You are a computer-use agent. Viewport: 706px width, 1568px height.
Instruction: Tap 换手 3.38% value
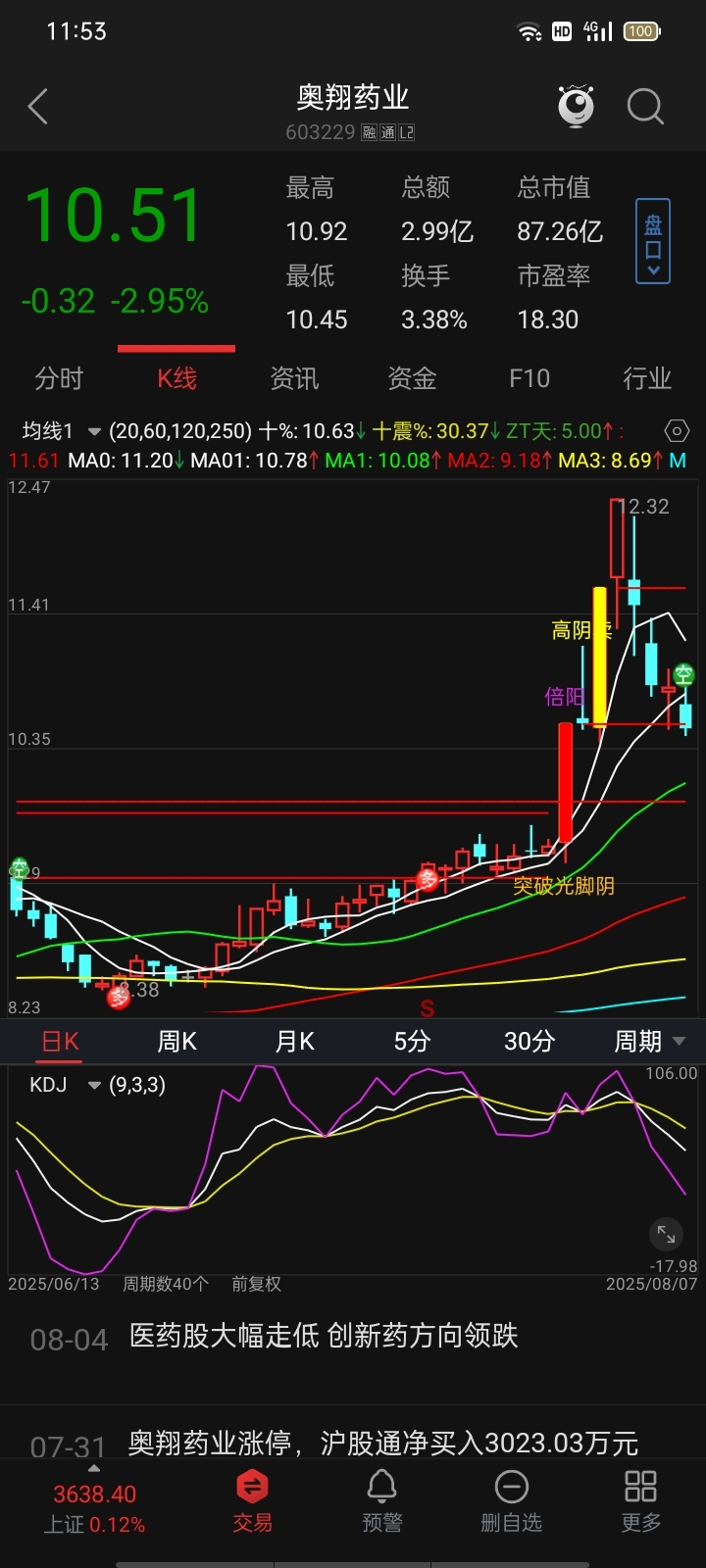434,319
